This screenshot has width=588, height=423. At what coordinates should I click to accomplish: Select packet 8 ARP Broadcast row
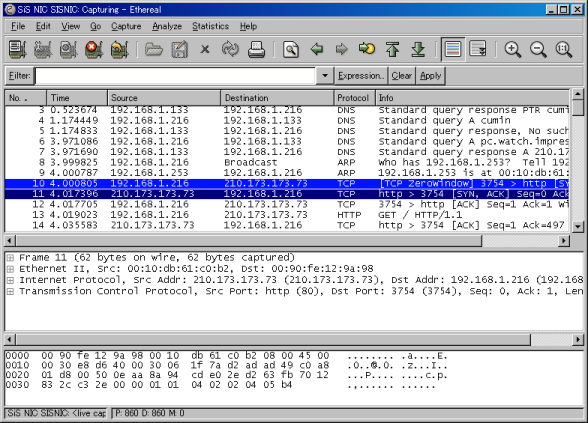point(287,162)
